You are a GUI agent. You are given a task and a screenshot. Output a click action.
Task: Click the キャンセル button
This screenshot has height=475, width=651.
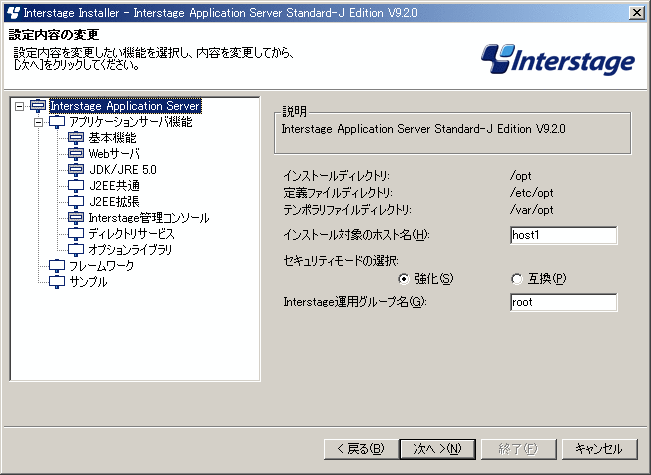click(599, 449)
